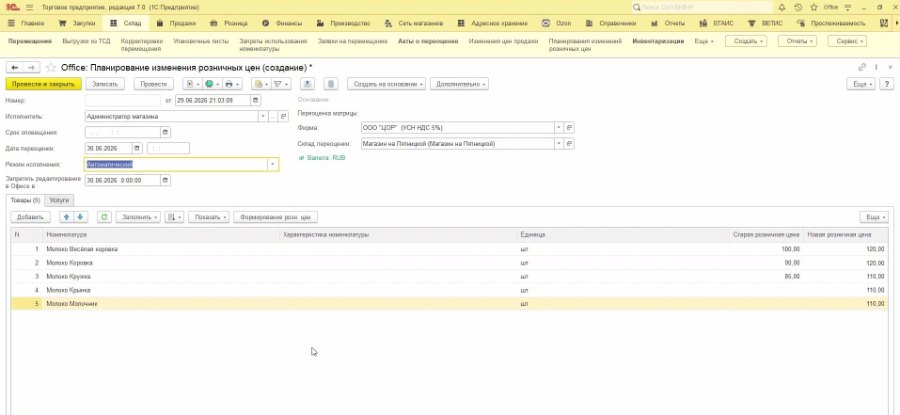Open the Показать dropdown
The height and width of the screenshot is (415, 900).
pos(208,217)
